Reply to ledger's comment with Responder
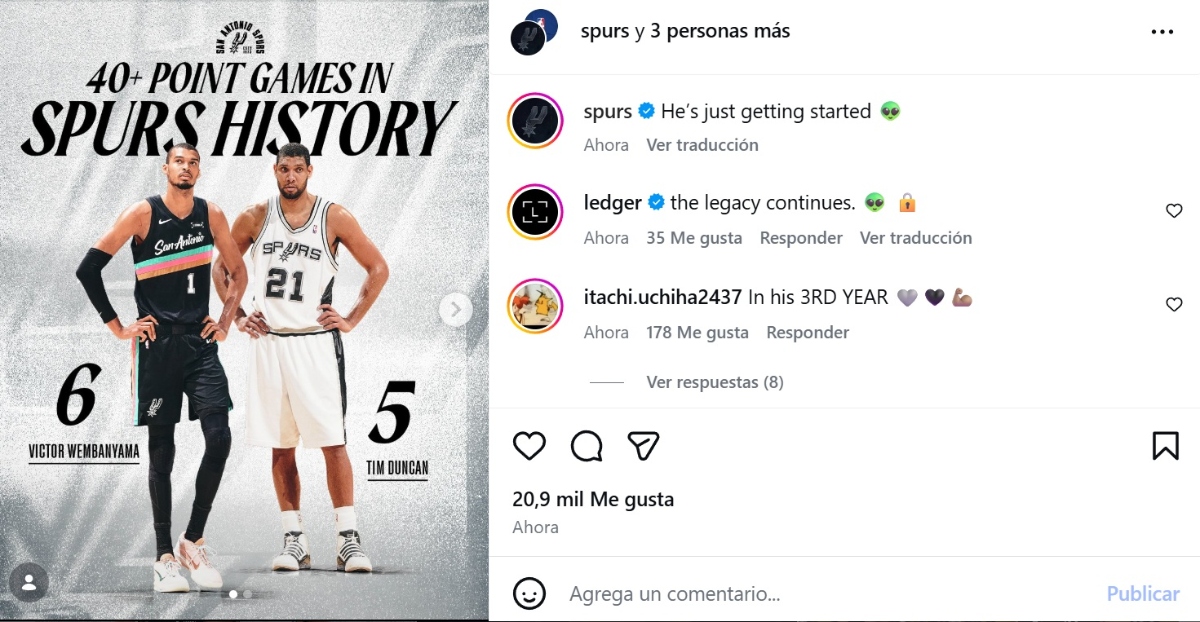 click(801, 238)
